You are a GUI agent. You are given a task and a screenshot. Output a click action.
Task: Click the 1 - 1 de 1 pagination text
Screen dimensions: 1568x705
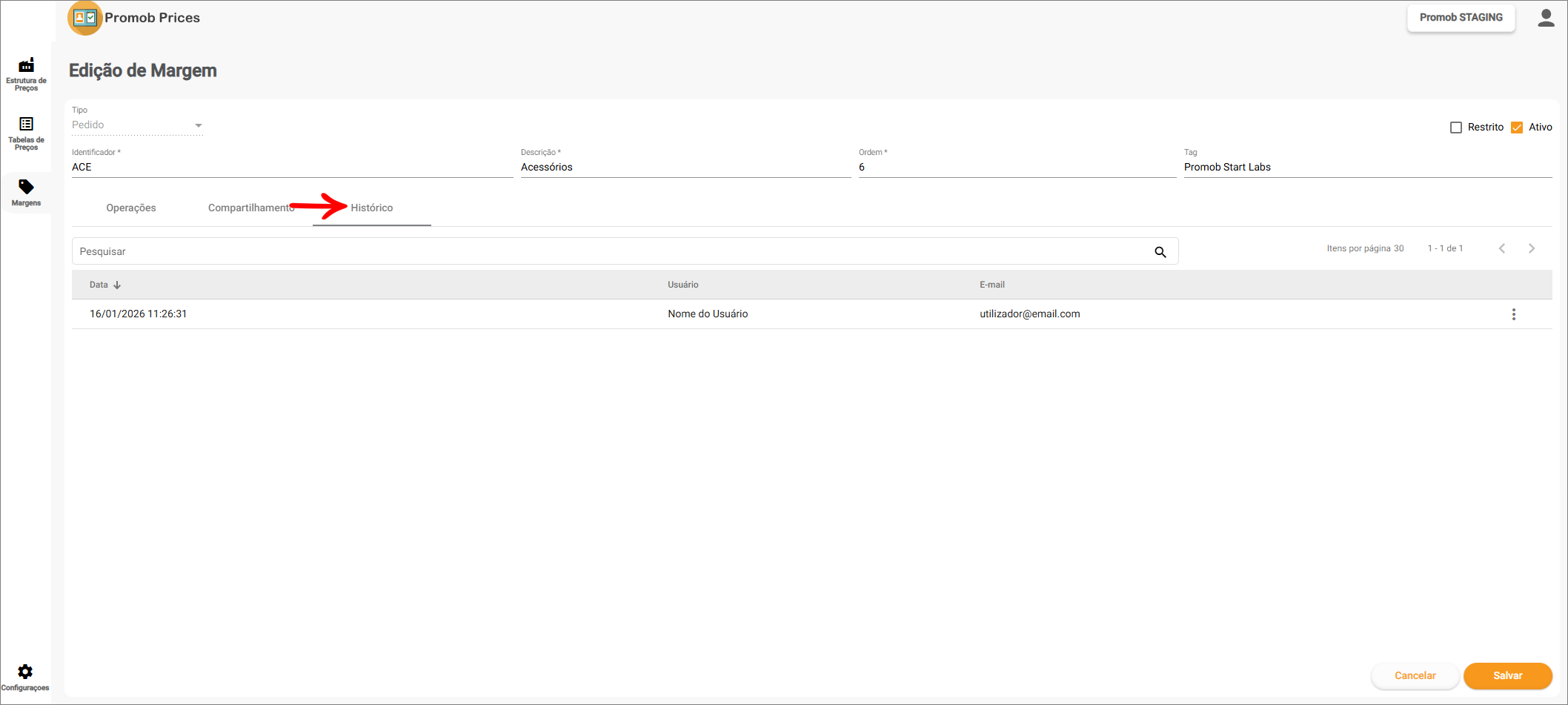1445,248
